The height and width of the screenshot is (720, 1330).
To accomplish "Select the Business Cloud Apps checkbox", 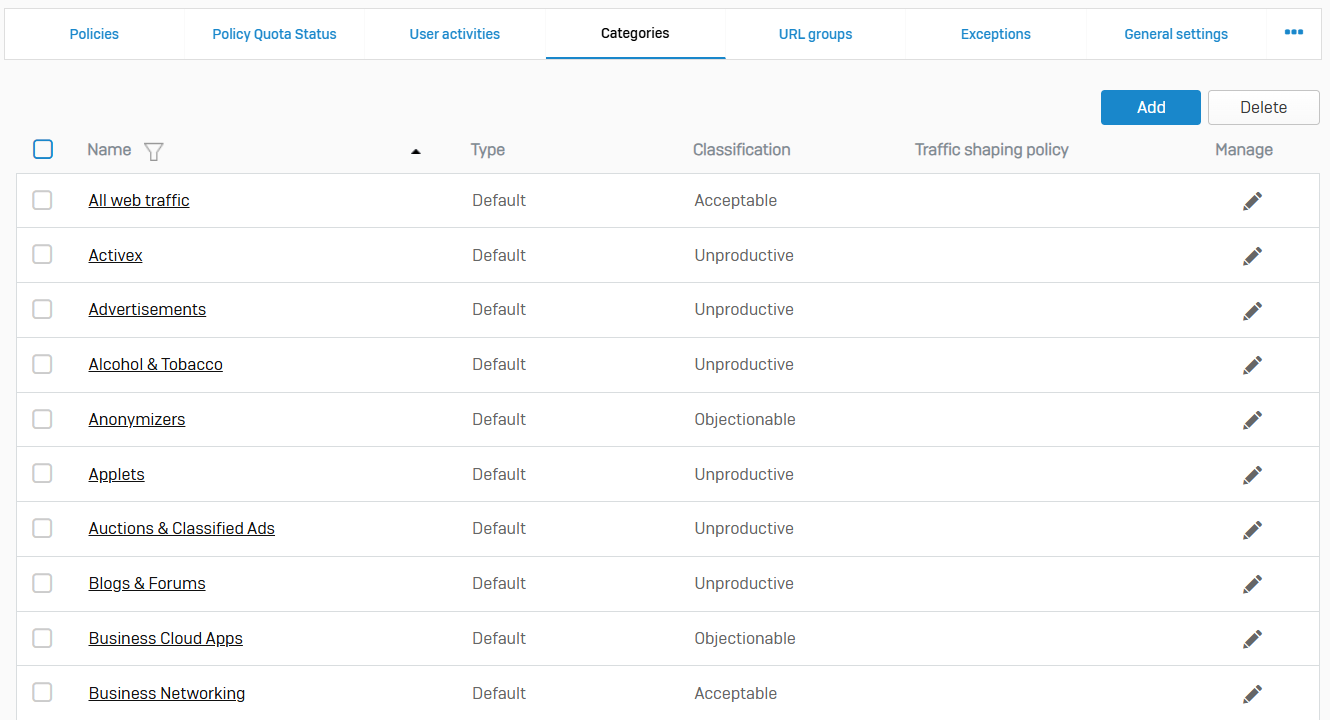I will click(x=42, y=638).
